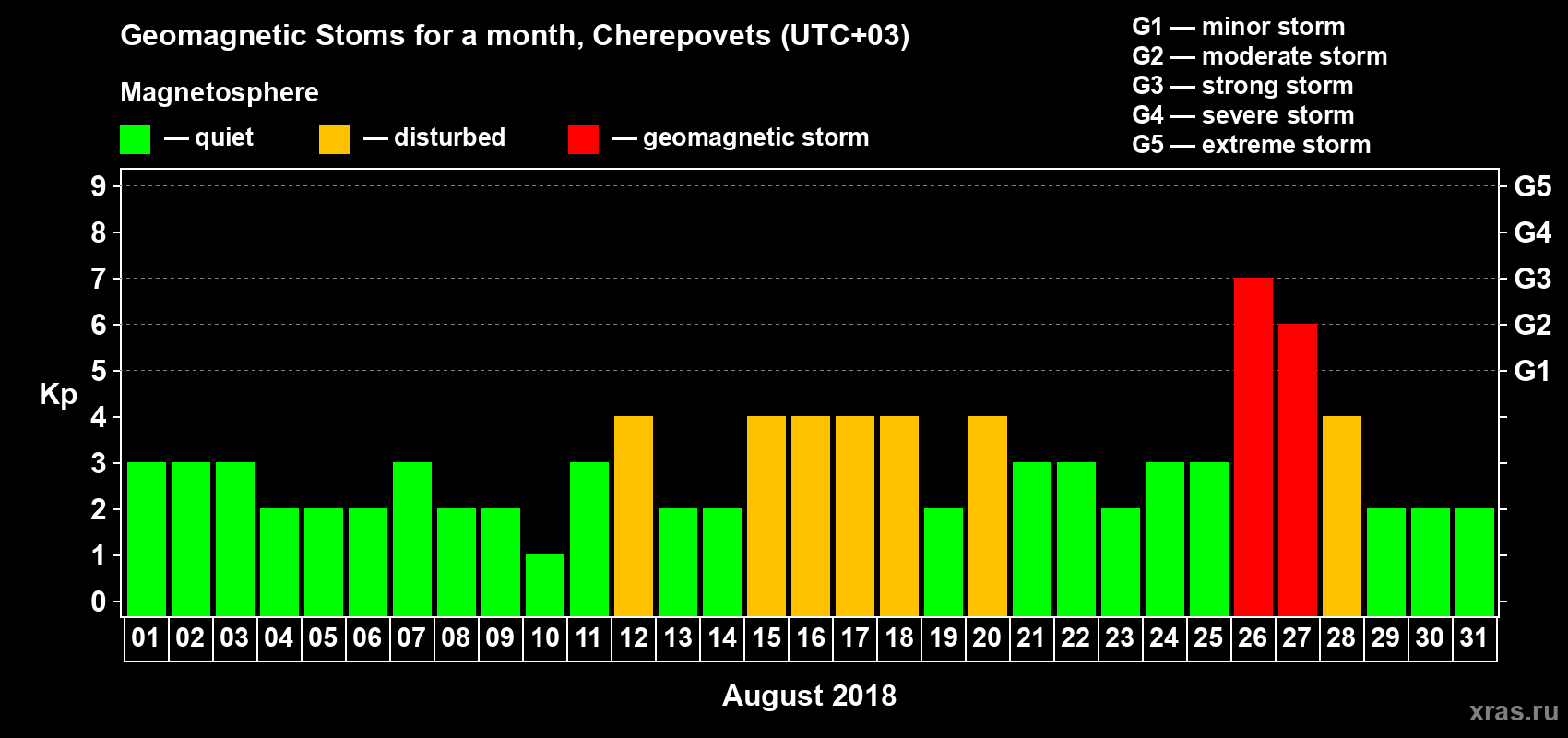The image size is (1568, 738).
Task: Click the G4 — severe storm legend line
Action: [x=1243, y=115]
